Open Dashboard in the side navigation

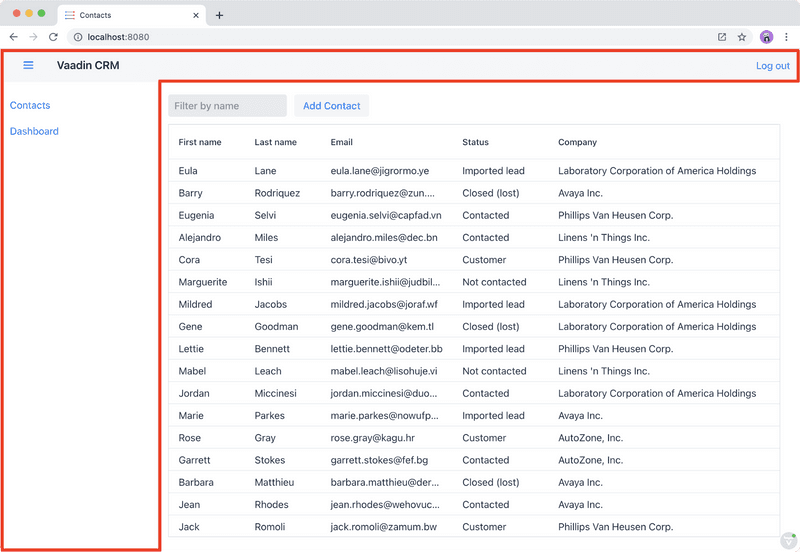34,131
